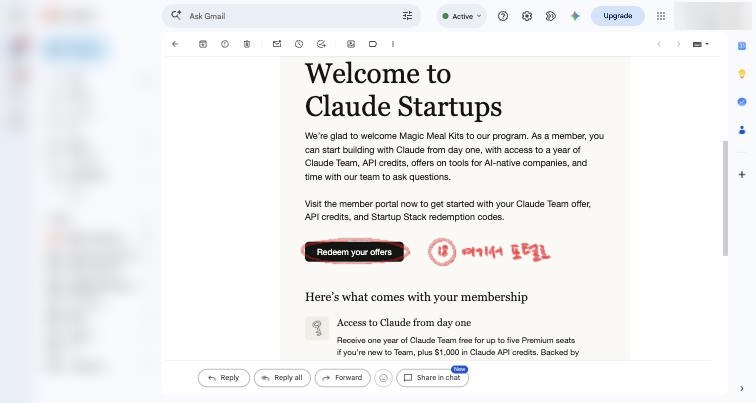Screen dimensions: 756x403
Task: Click Here's what comes with your membership text
Action: (416, 296)
